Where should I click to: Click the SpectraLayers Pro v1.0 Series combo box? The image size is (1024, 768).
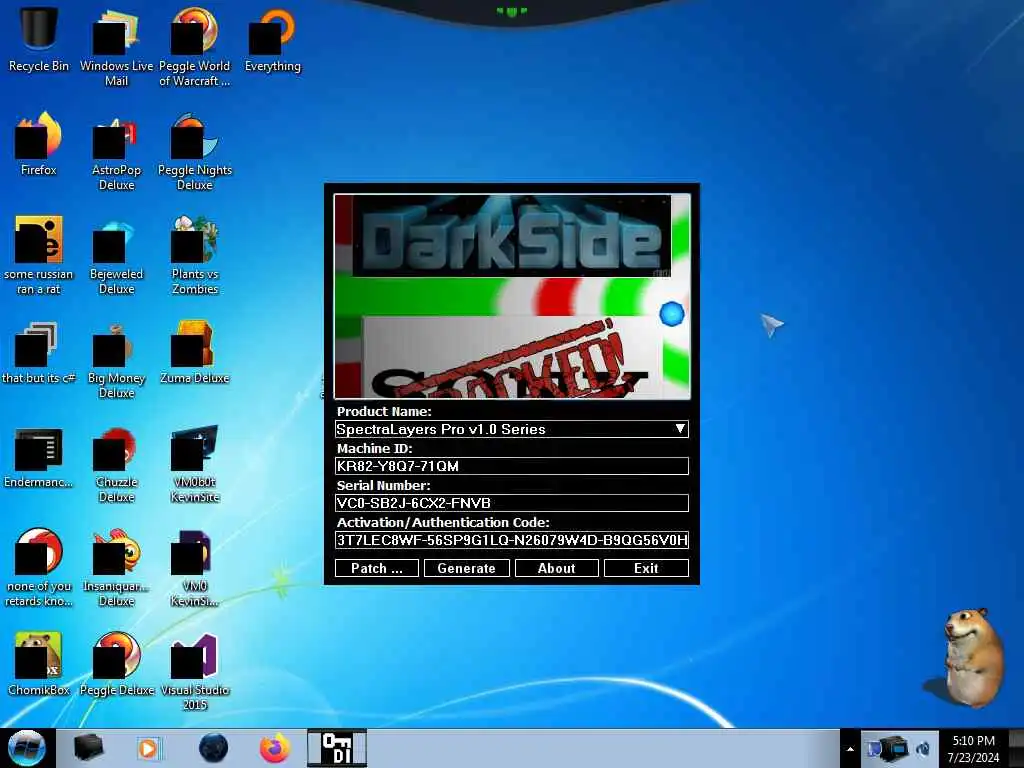pyautogui.click(x=511, y=429)
